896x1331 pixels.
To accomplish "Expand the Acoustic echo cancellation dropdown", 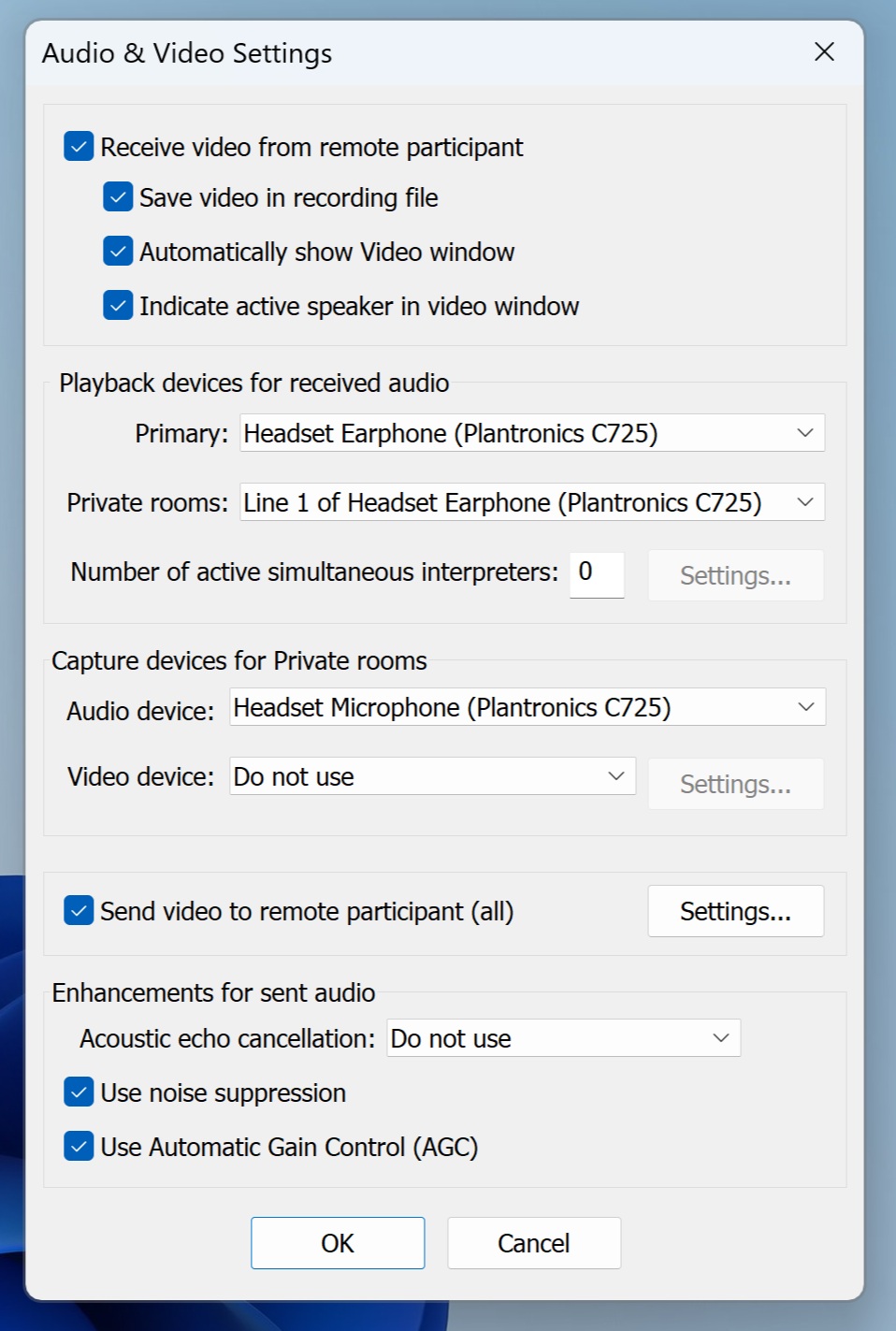I will pos(564,1038).
